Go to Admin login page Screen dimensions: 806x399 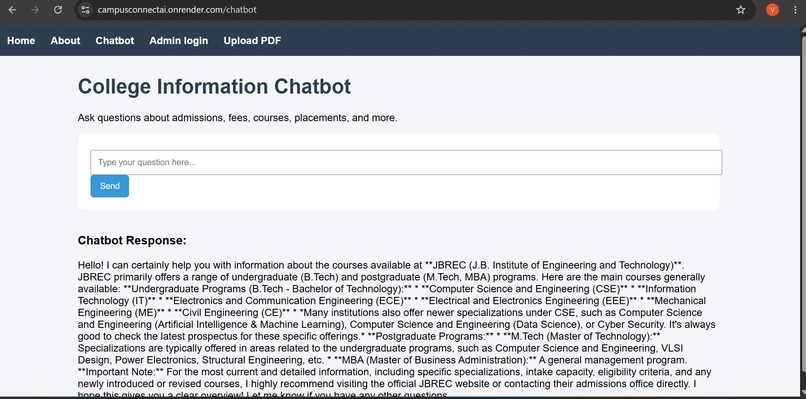179,41
